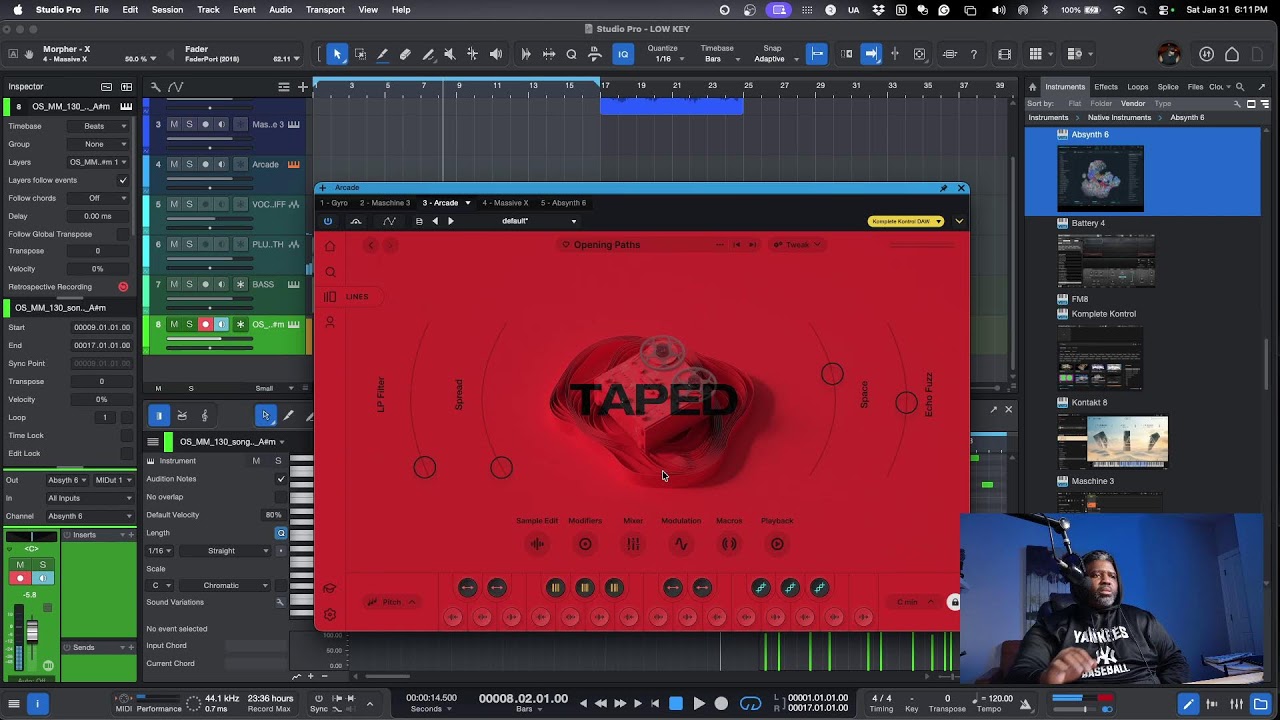Select the Range tool in the toolbar
Viewport: 1280px width, 720px height.
tap(360, 54)
